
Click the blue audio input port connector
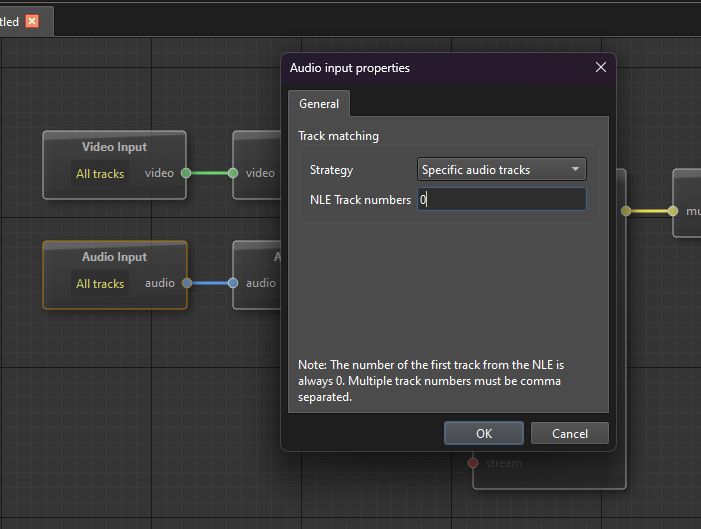[233, 283]
